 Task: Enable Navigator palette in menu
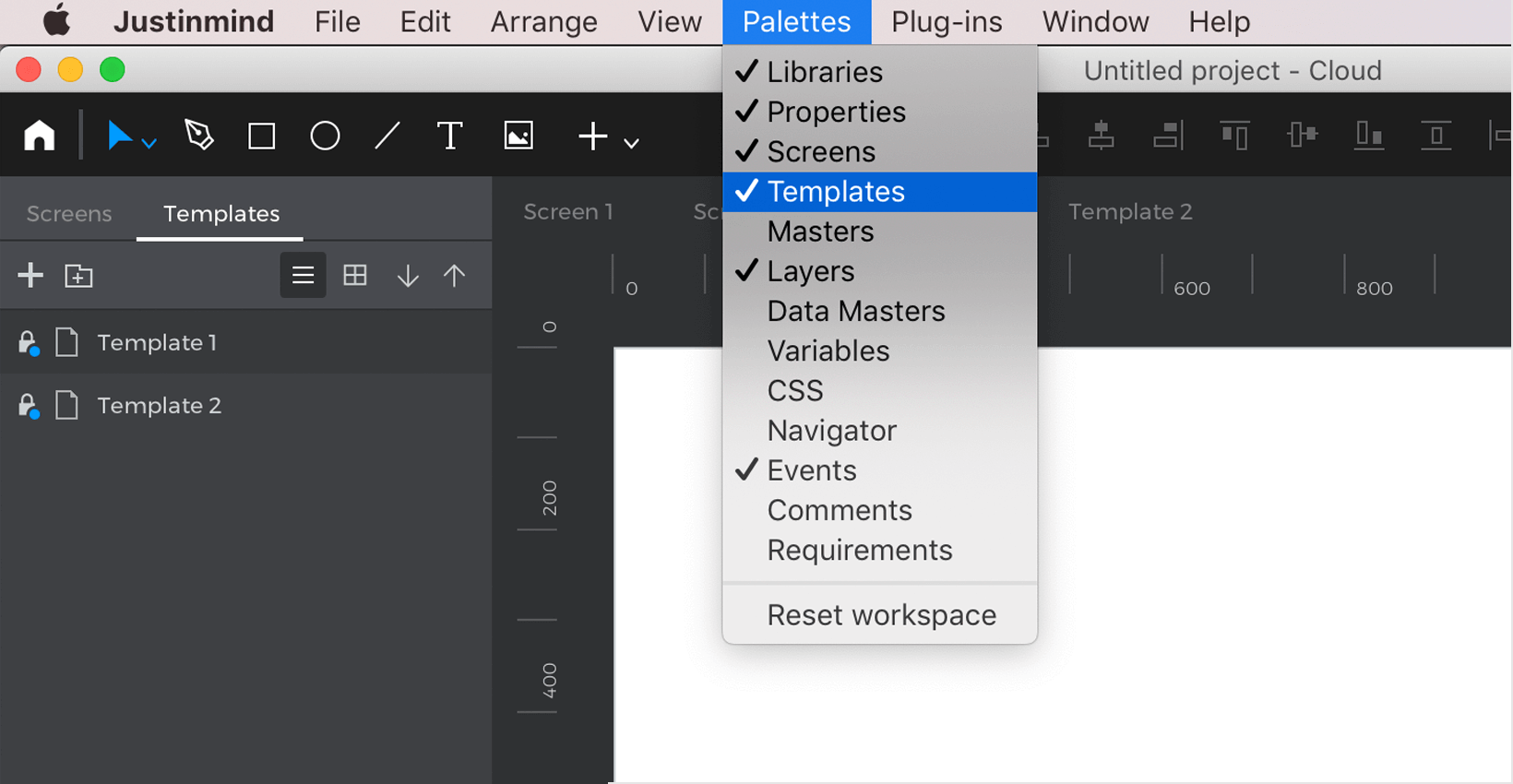(880, 430)
